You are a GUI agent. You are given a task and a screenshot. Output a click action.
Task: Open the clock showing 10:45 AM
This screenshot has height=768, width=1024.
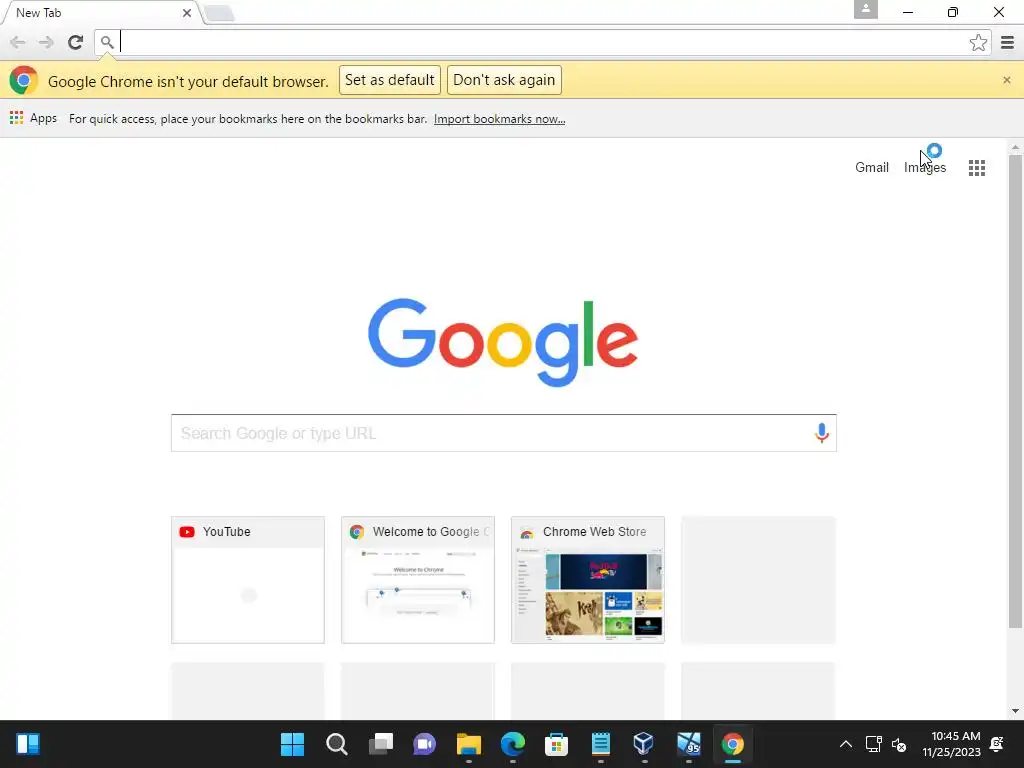coord(952,744)
